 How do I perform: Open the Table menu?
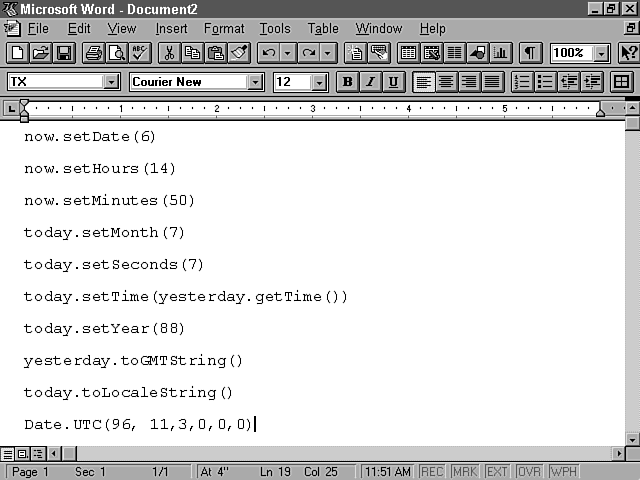point(323,29)
